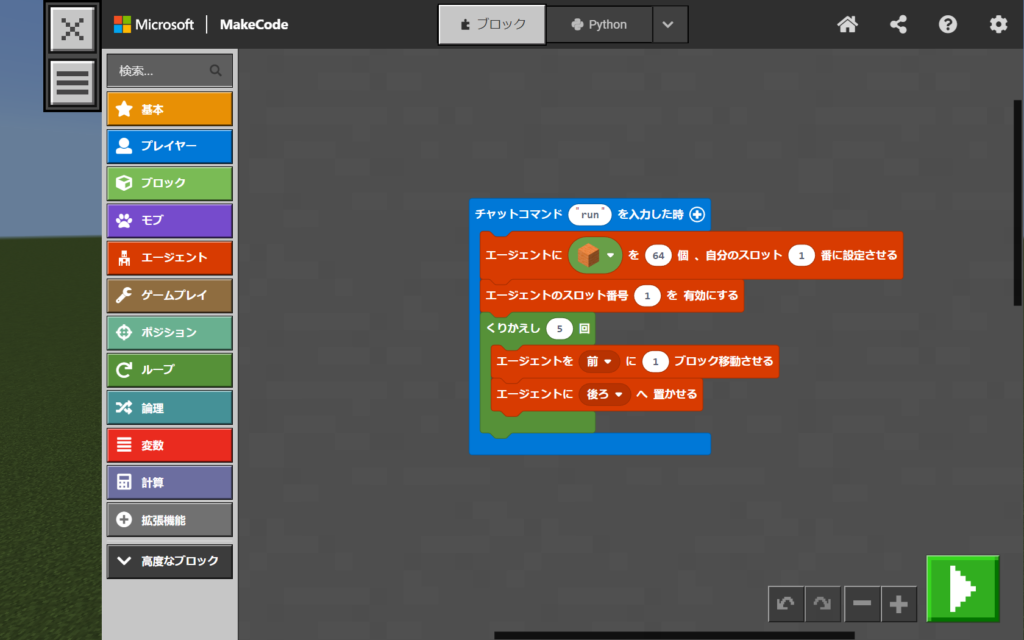Click the 検索 search field
Viewport: 1024px width, 640px height.
pyautogui.click(x=160, y=71)
